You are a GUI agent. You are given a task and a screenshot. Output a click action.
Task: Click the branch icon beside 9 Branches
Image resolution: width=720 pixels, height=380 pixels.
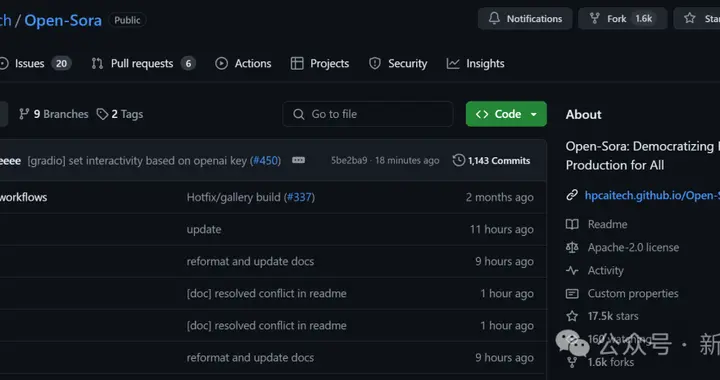click(24, 114)
